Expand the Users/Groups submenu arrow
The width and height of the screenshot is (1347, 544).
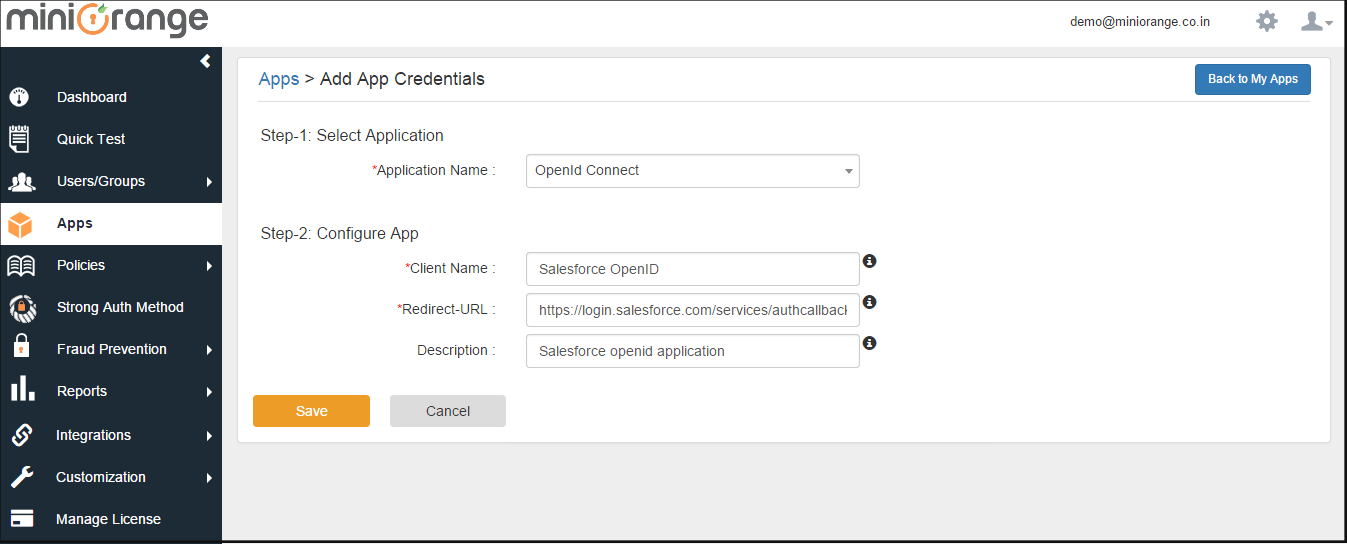[209, 182]
